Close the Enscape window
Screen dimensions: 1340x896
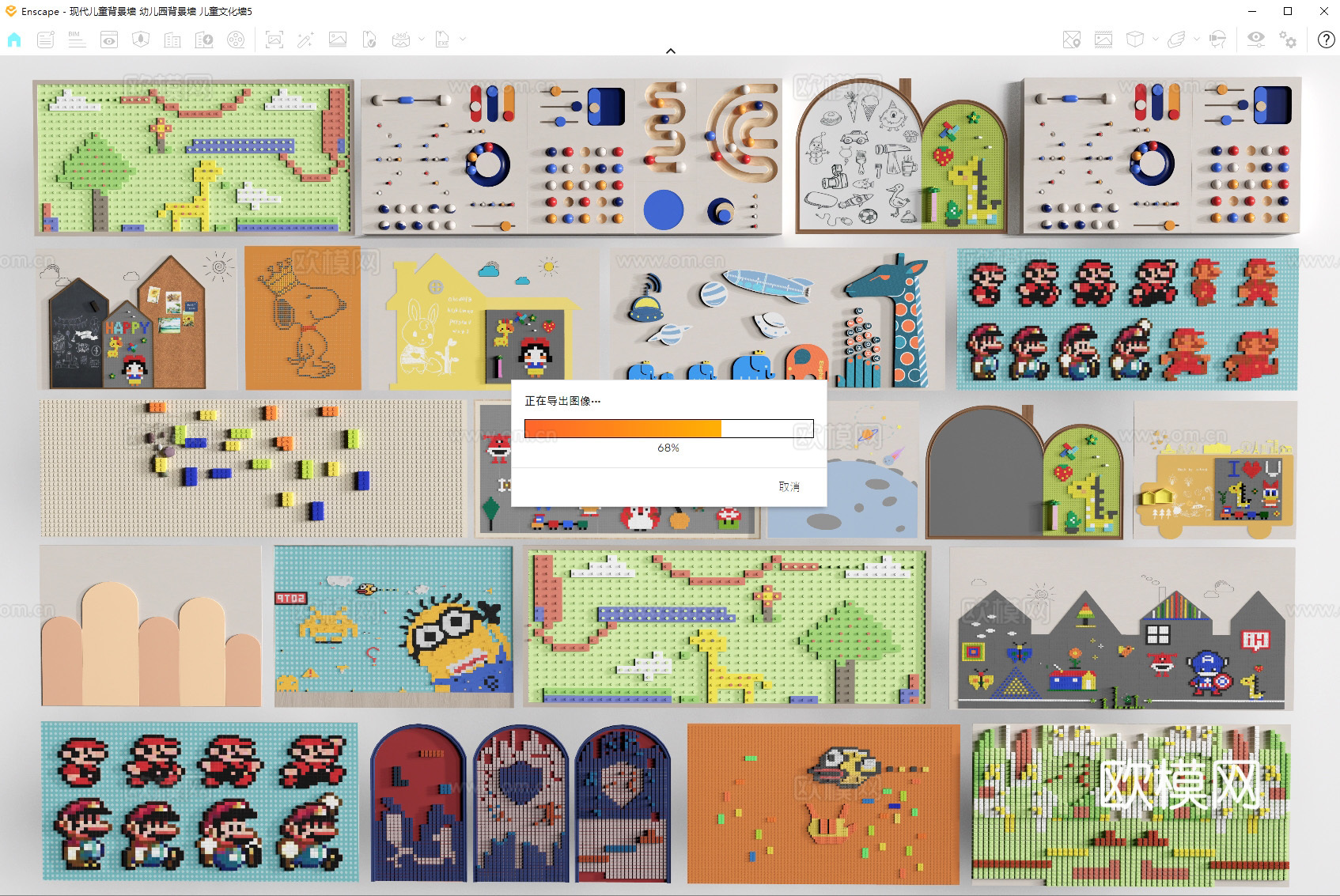pos(1324,11)
